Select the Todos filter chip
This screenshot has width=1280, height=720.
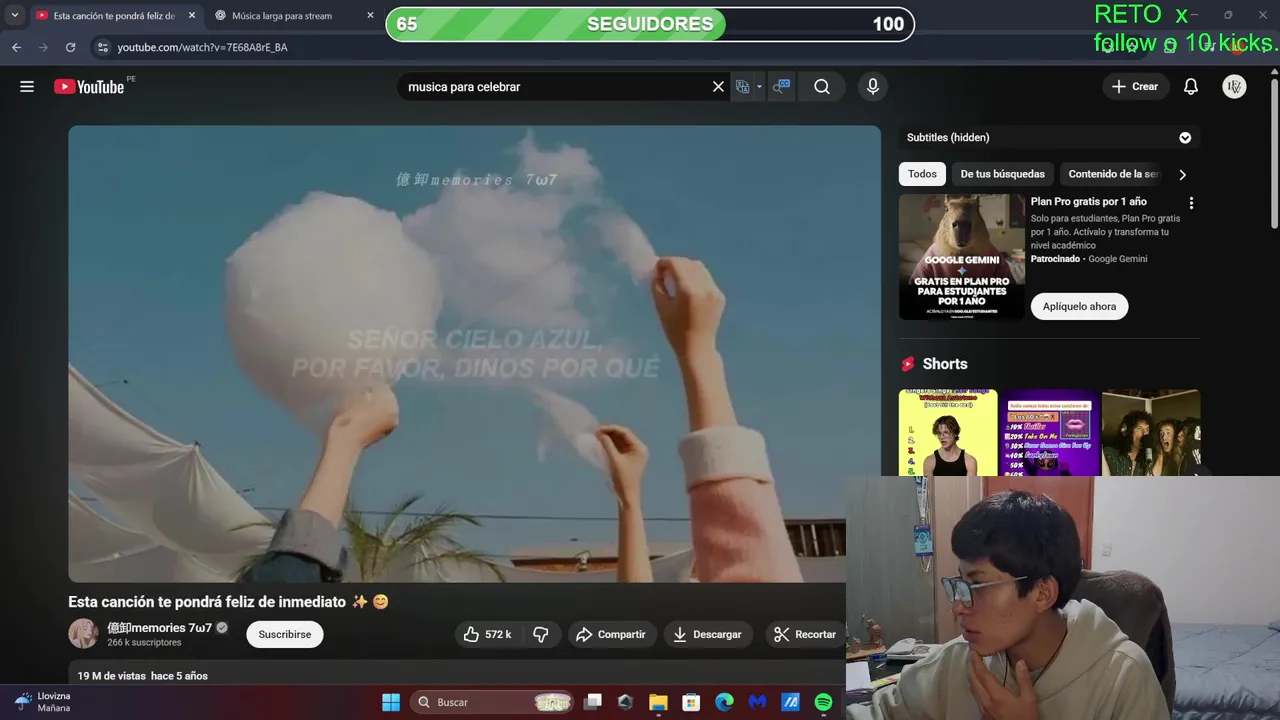[922, 174]
